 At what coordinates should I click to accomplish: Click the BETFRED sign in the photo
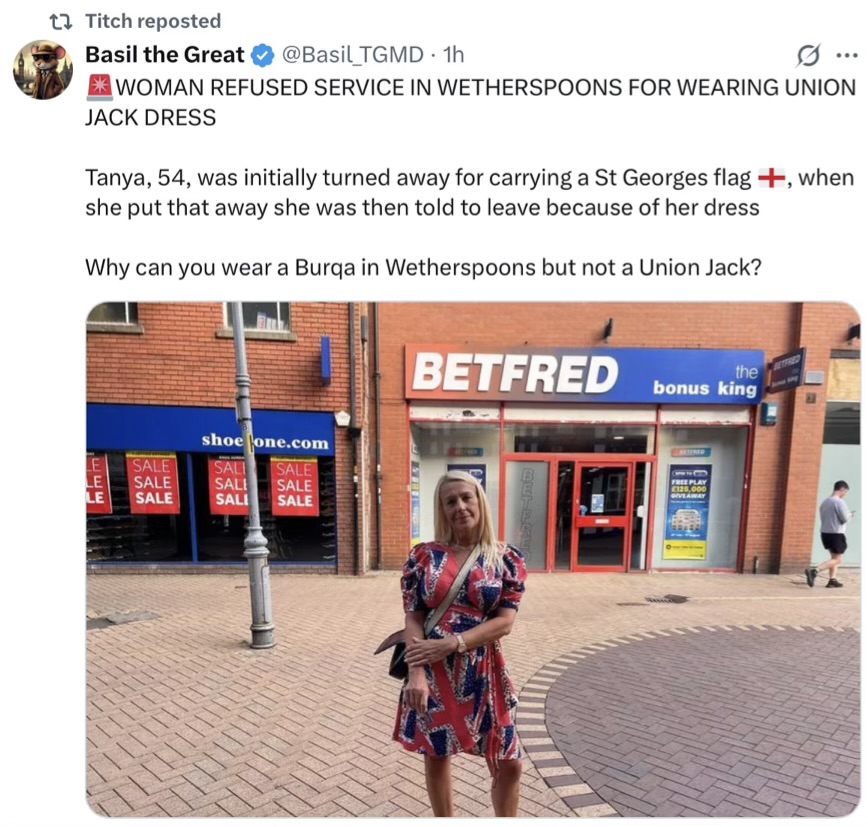point(584,373)
